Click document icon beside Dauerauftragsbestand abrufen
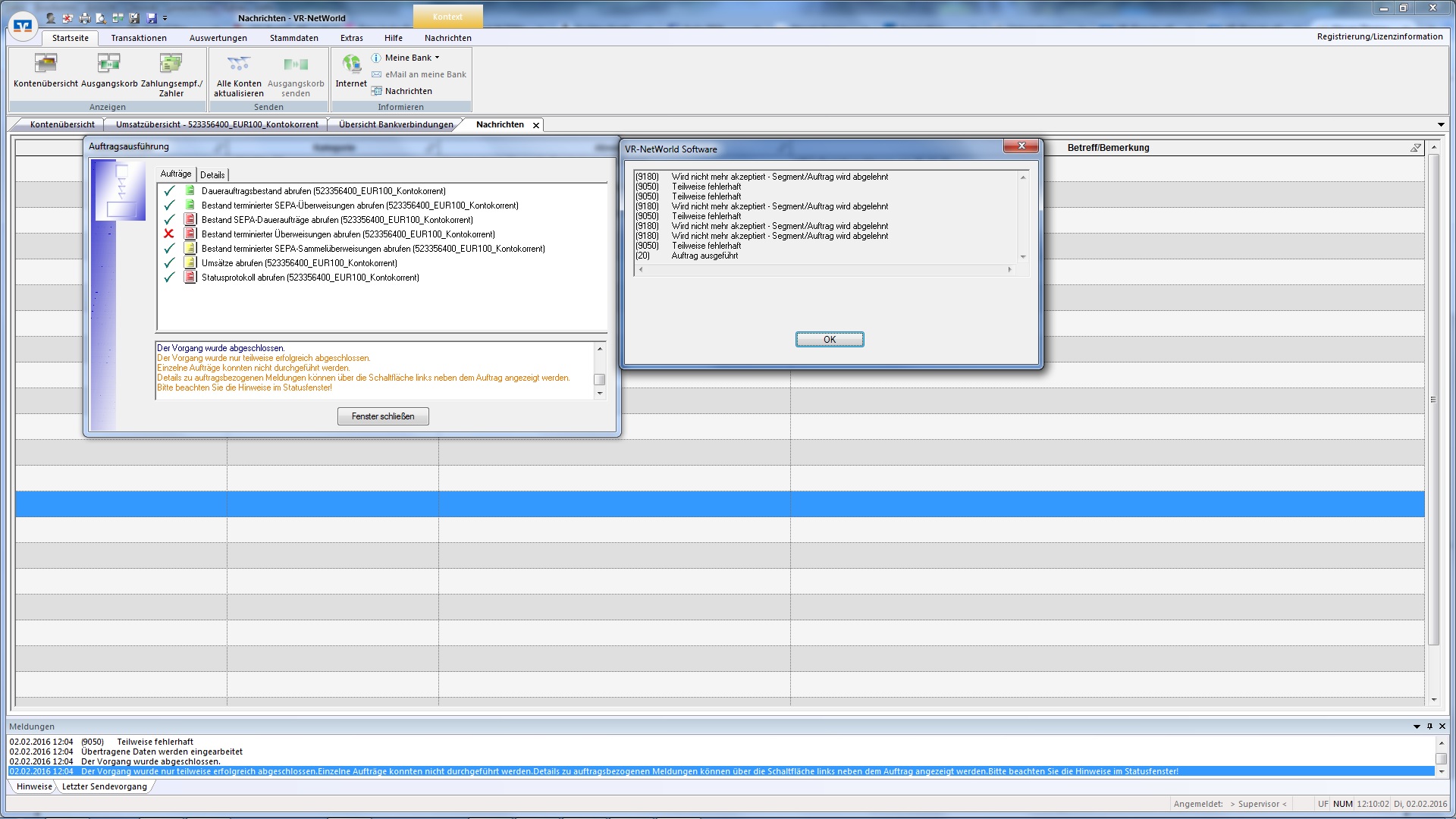Screen dimensions: 1456x819 pos(190,190)
